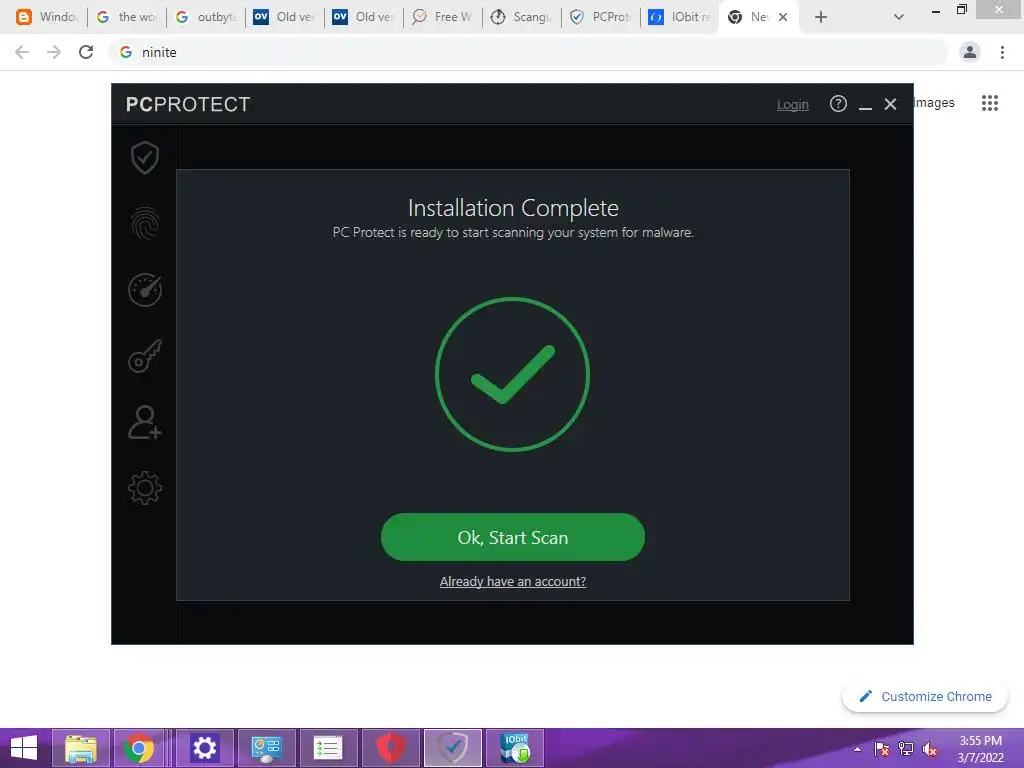Open the Windows Start menu
The width and height of the screenshot is (1024, 768).
[24, 748]
